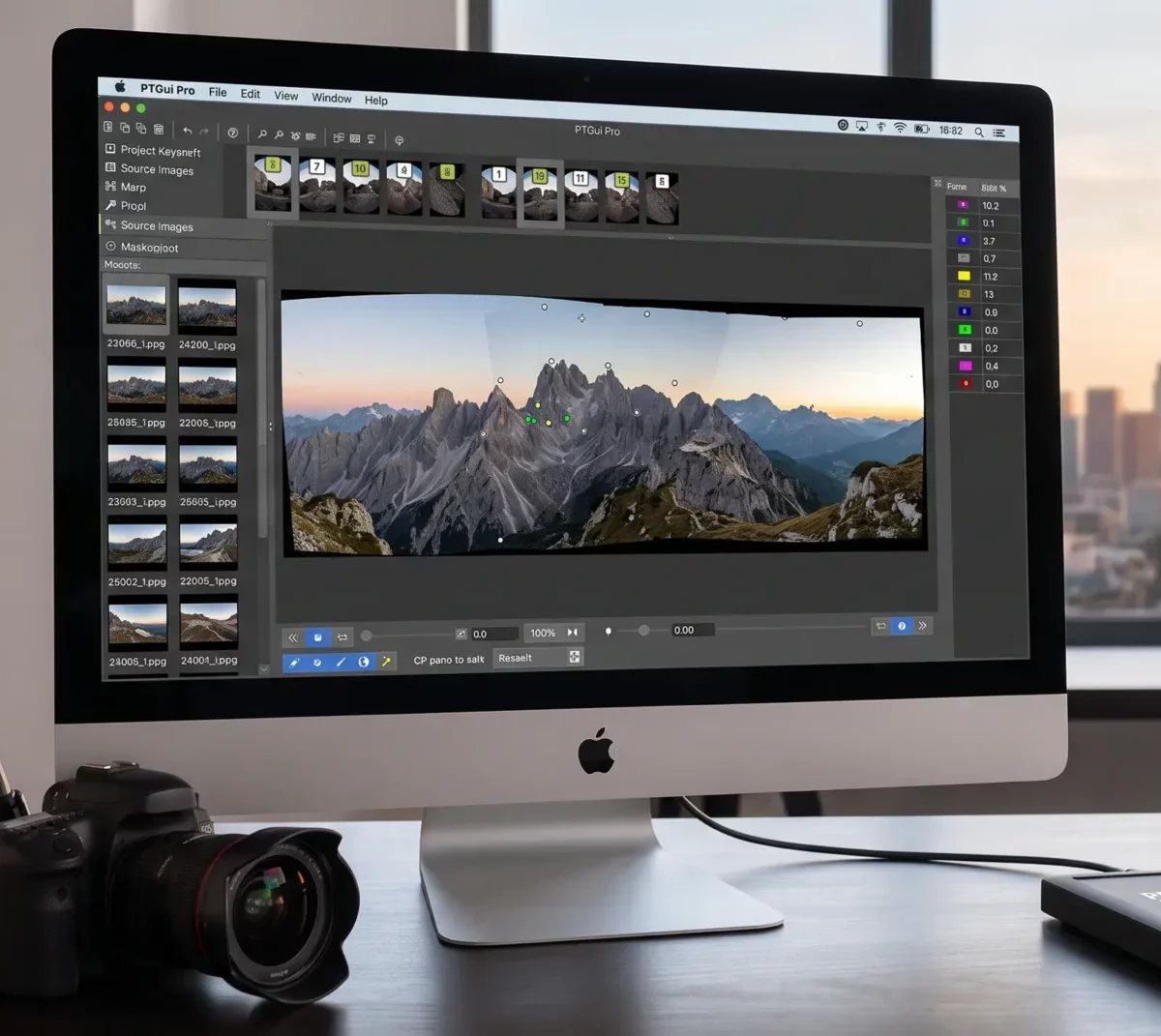Open Project Keysneft in the sidebar
Image resolution: width=1161 pixels, height=1036 pixels.
coord(153,151)
